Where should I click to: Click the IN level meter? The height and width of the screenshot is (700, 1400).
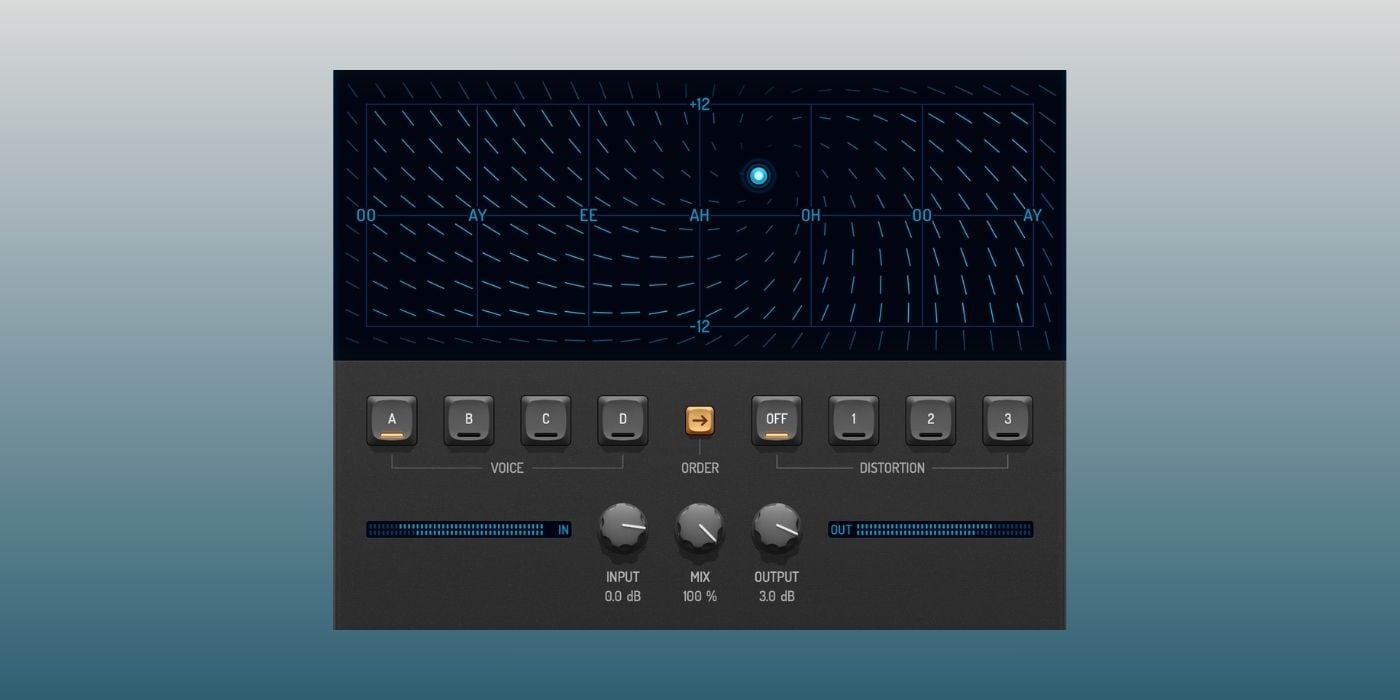coord(469,530)
